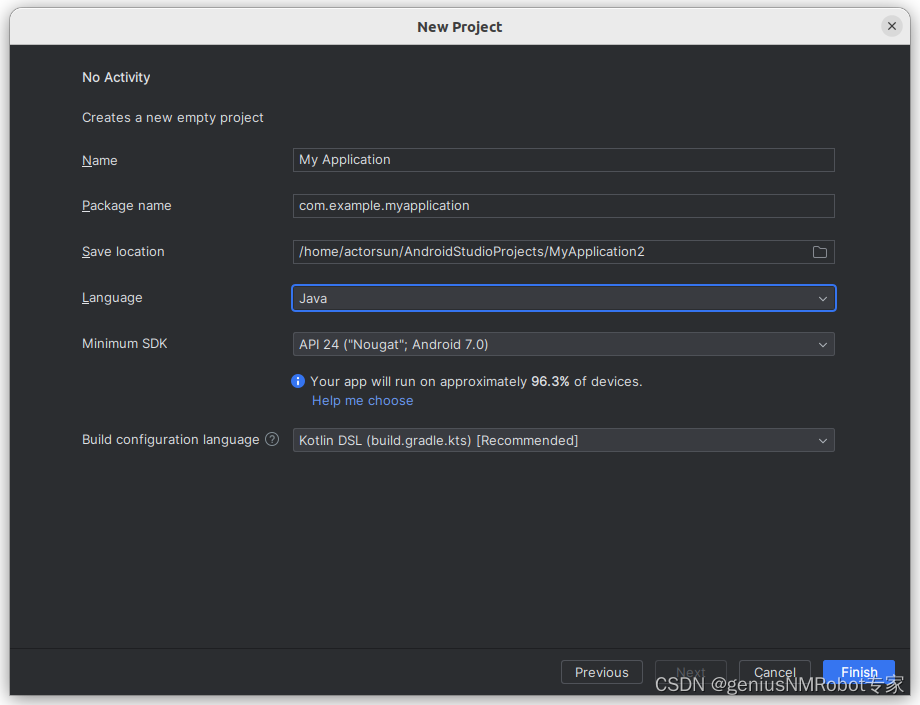Image resolution: width=920 pixels, height=705 pixels.
Task: Click the Save location path field
Action: (550, 252)
